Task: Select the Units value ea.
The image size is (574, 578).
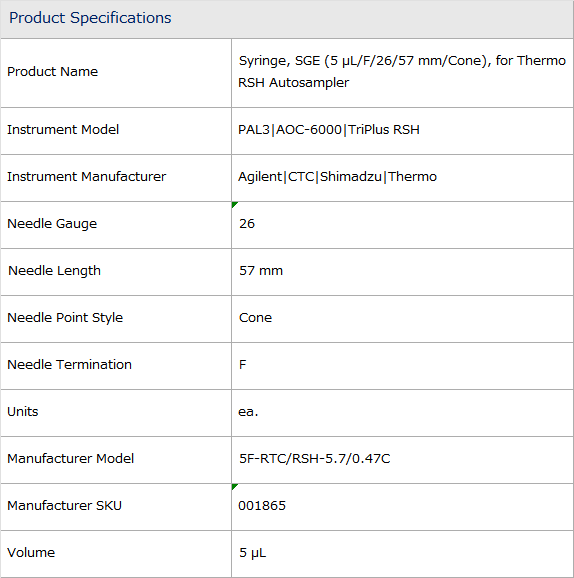Action: 248,412
